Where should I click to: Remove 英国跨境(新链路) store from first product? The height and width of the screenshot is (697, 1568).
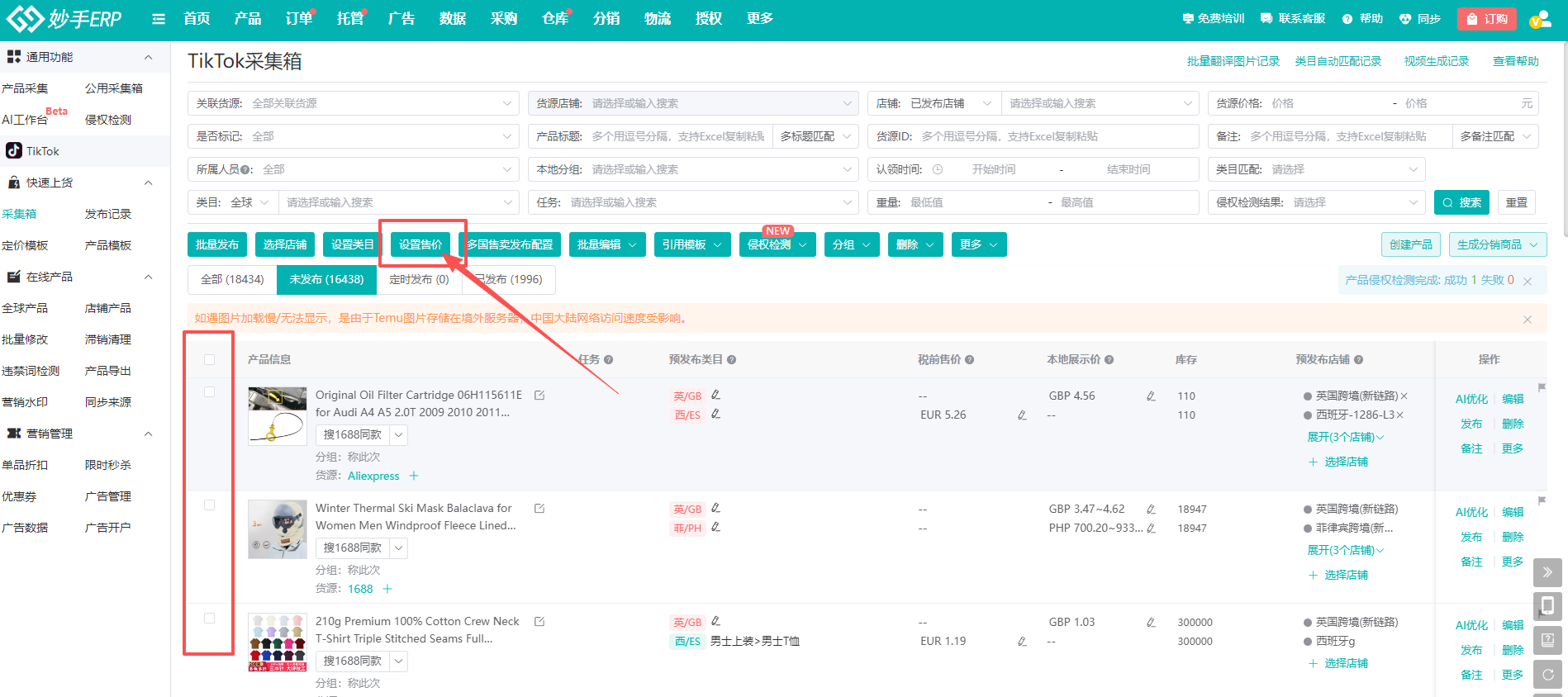pyautogui.click(x=1404, y=396)
